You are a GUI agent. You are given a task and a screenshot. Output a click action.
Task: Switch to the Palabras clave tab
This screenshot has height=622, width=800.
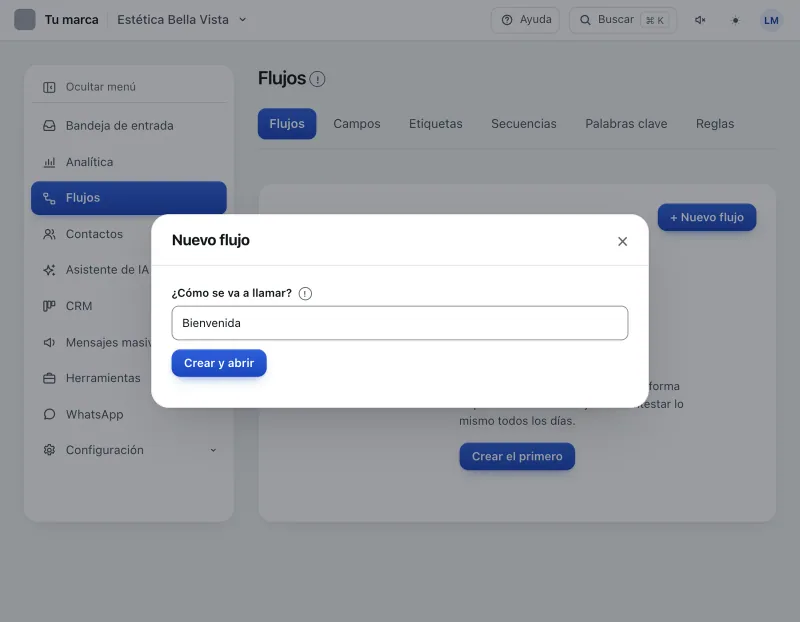pos(626,124)
